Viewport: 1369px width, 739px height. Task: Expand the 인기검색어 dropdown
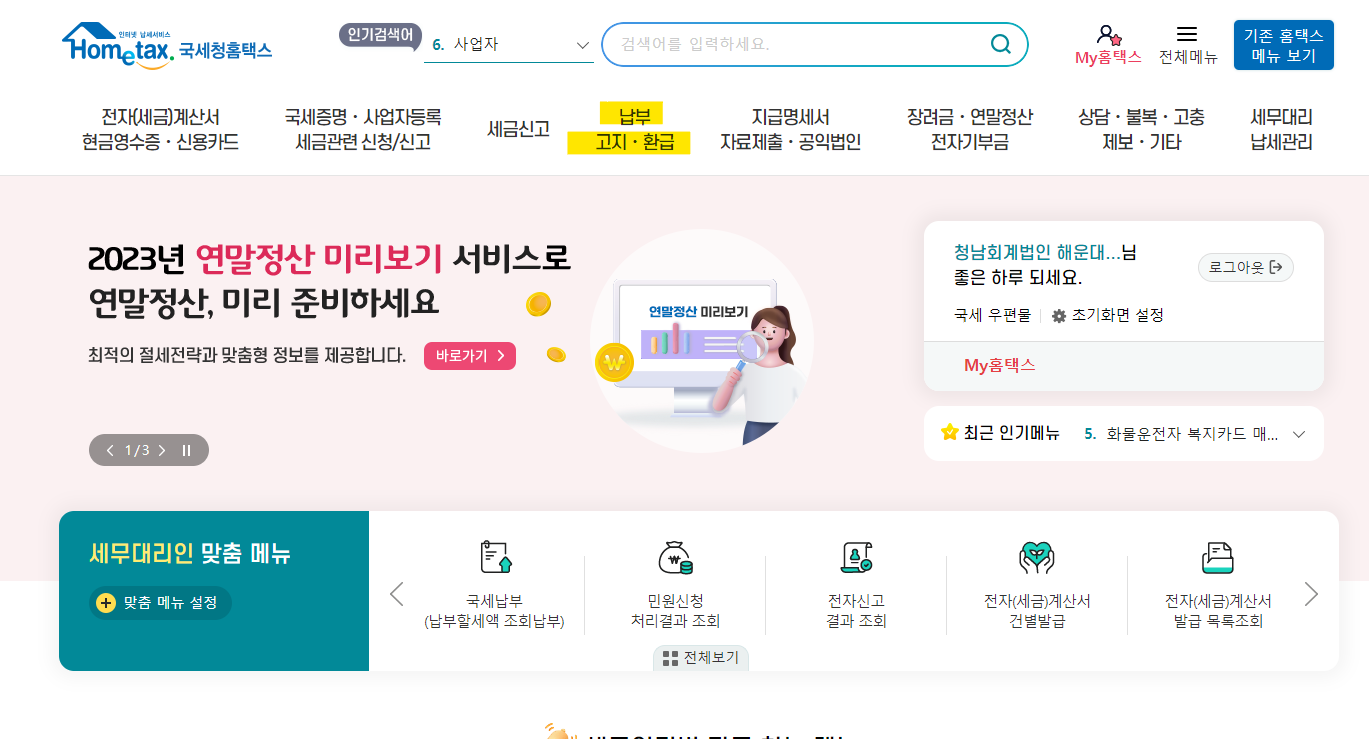click(583, 45)
